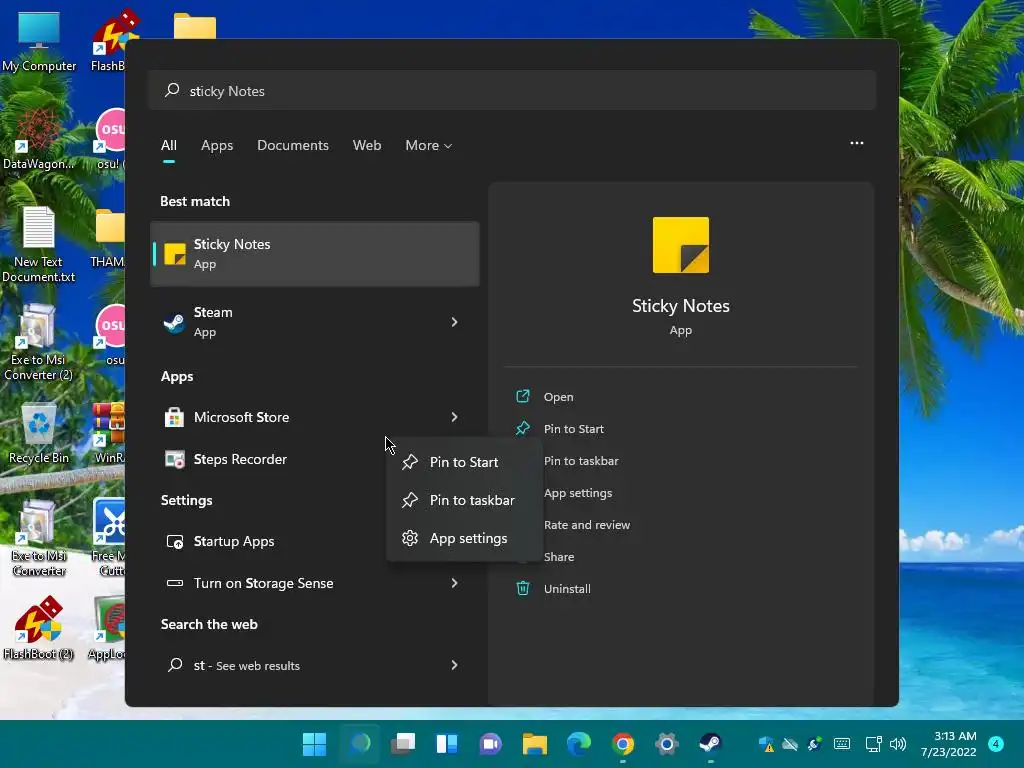This screenshot has width=1024, height=768.
Task: Choose Pin to Start in context menu
Action: coord(464,462)
